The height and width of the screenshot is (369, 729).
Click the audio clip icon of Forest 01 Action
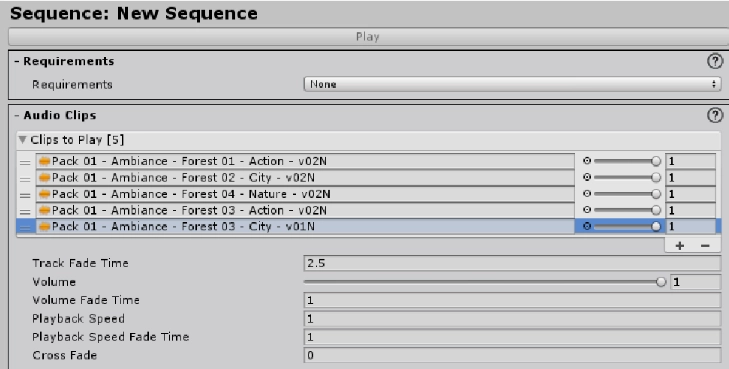coord(45,161)
